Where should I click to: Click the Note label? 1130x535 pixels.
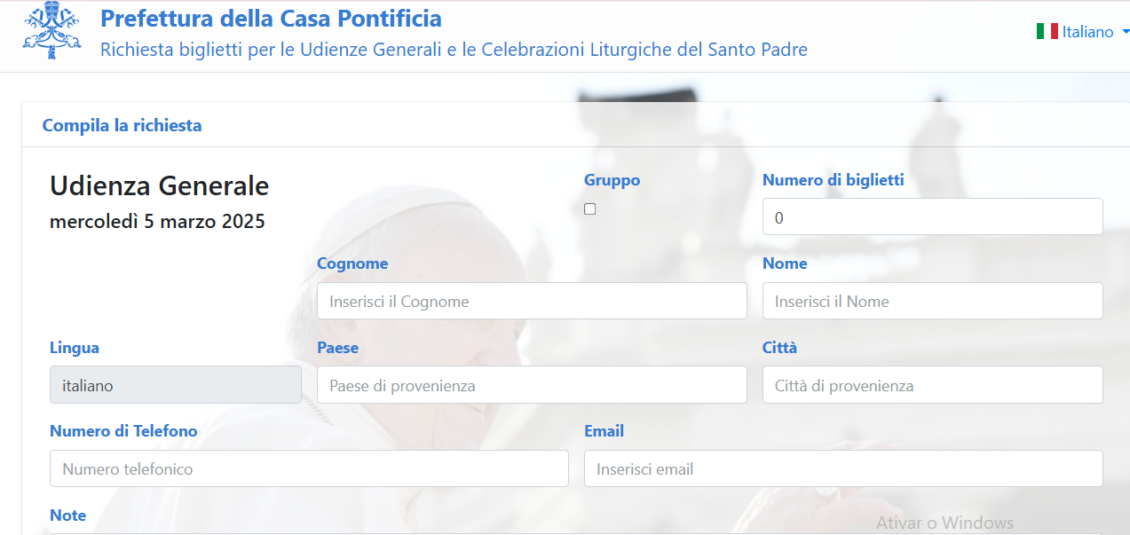coord(68,516)
